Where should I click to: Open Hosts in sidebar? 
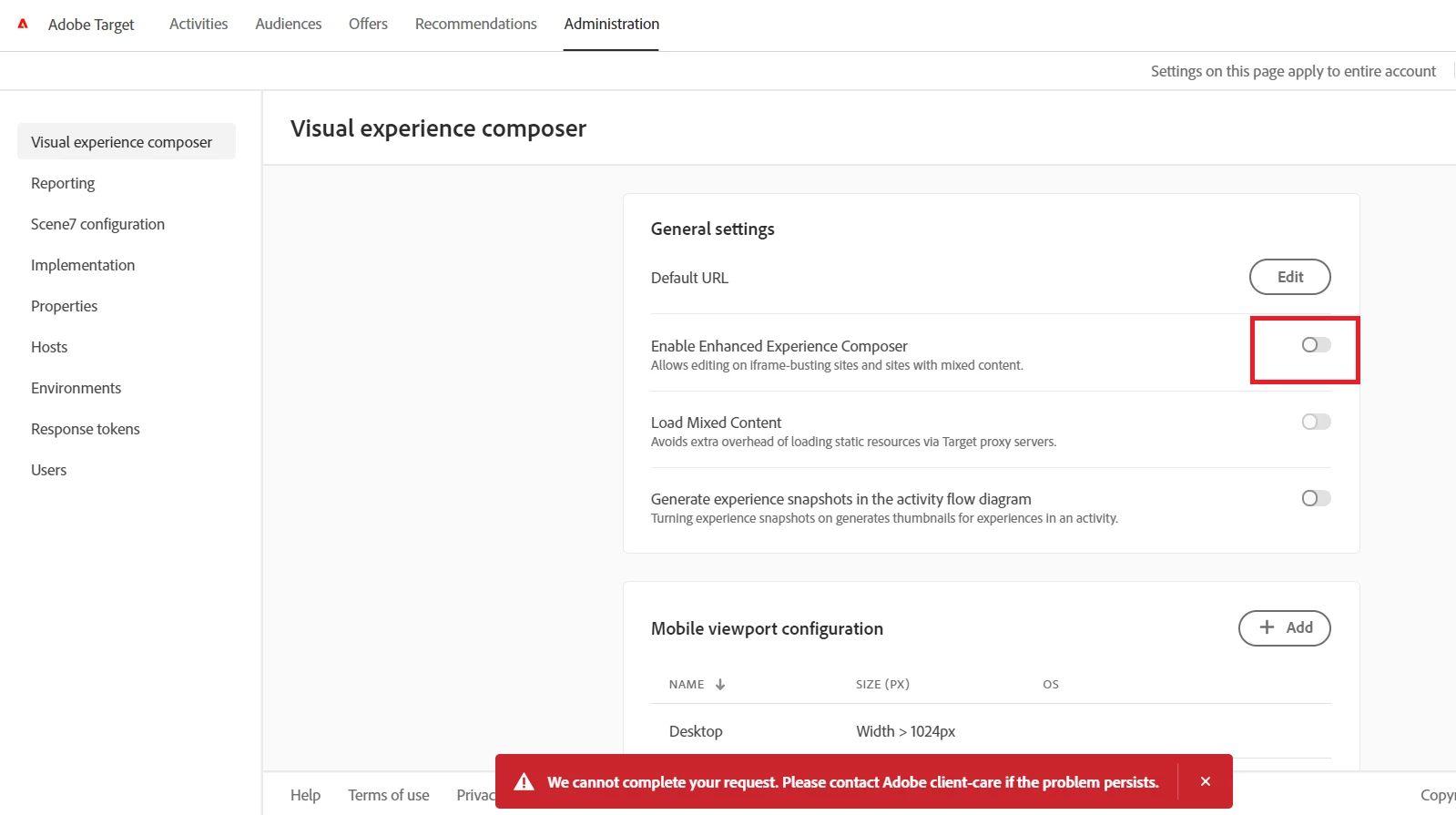tap(49, 347)
